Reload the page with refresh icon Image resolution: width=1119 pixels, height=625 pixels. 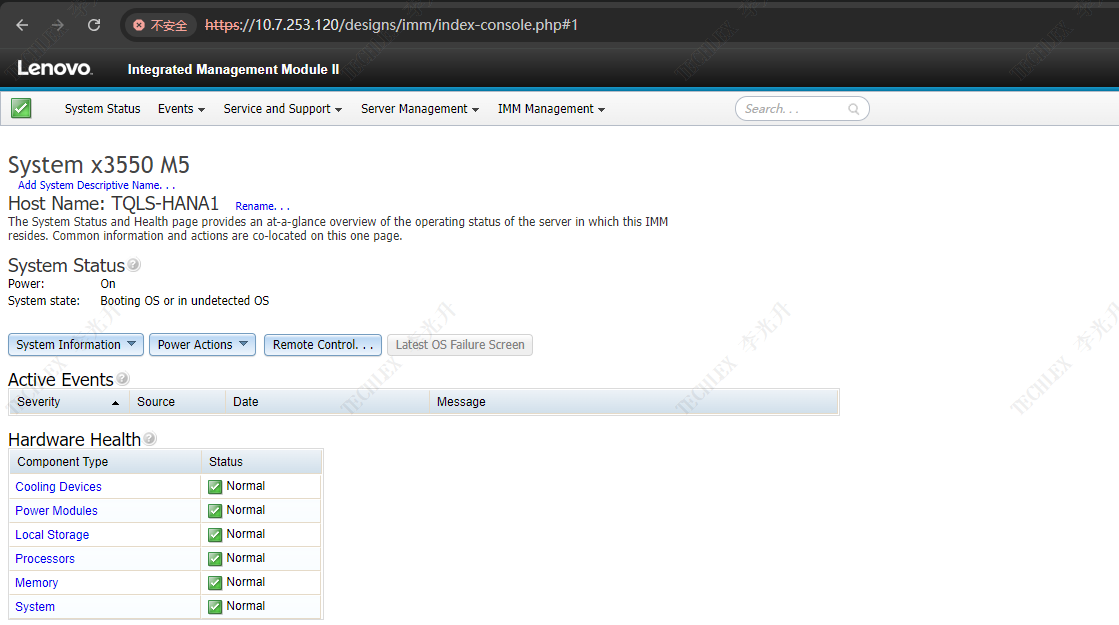coord(93,25)
